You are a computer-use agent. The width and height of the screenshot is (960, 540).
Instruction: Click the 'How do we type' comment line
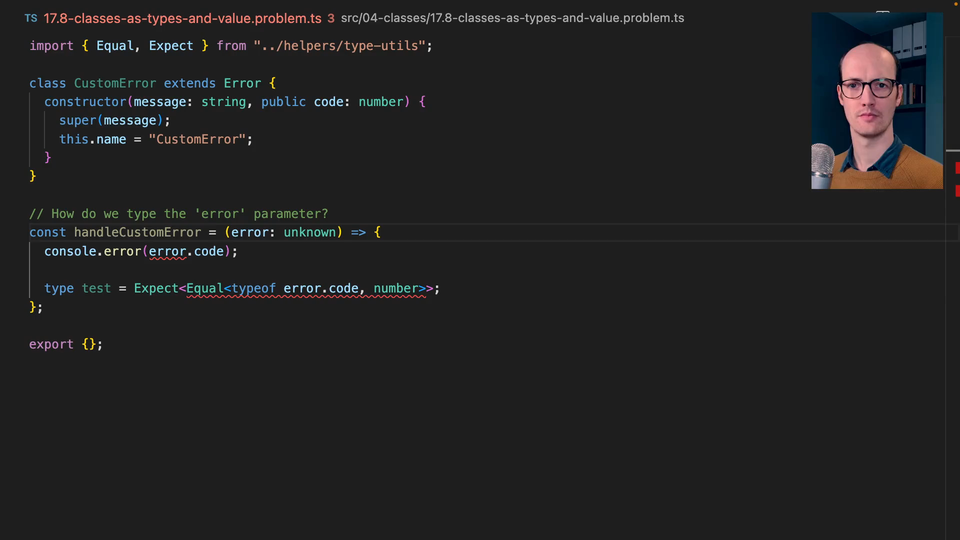tap(178, 214)
